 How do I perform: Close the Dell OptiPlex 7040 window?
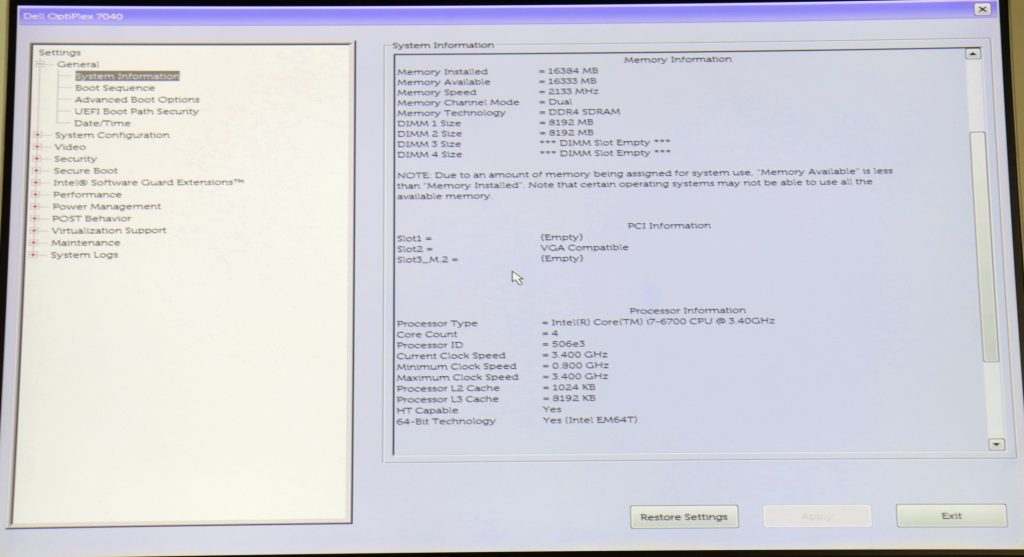(x=982, y=9)
